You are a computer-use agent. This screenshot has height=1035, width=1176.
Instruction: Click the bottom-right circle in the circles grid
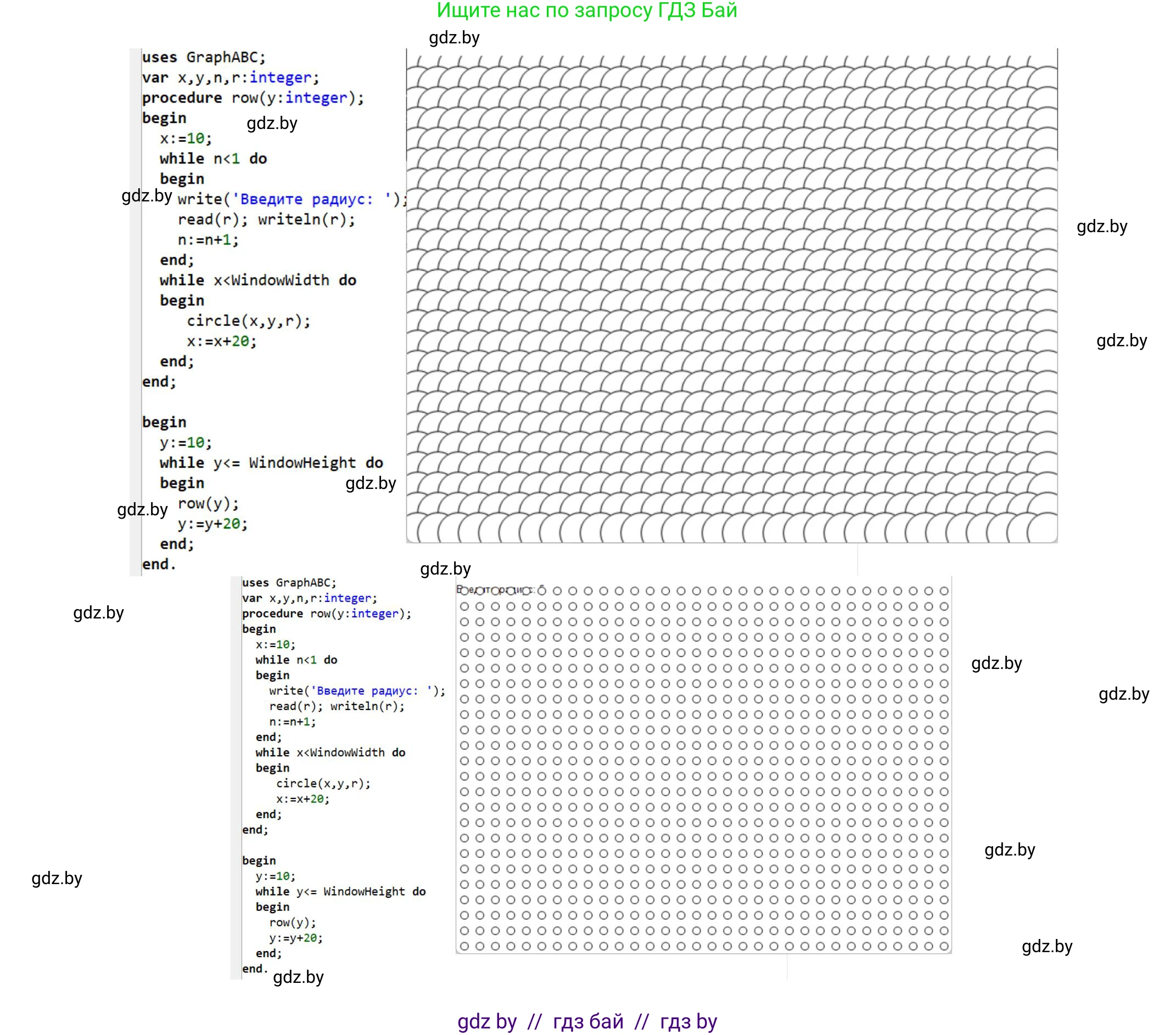pyautogui.click(x=944, y=946)
